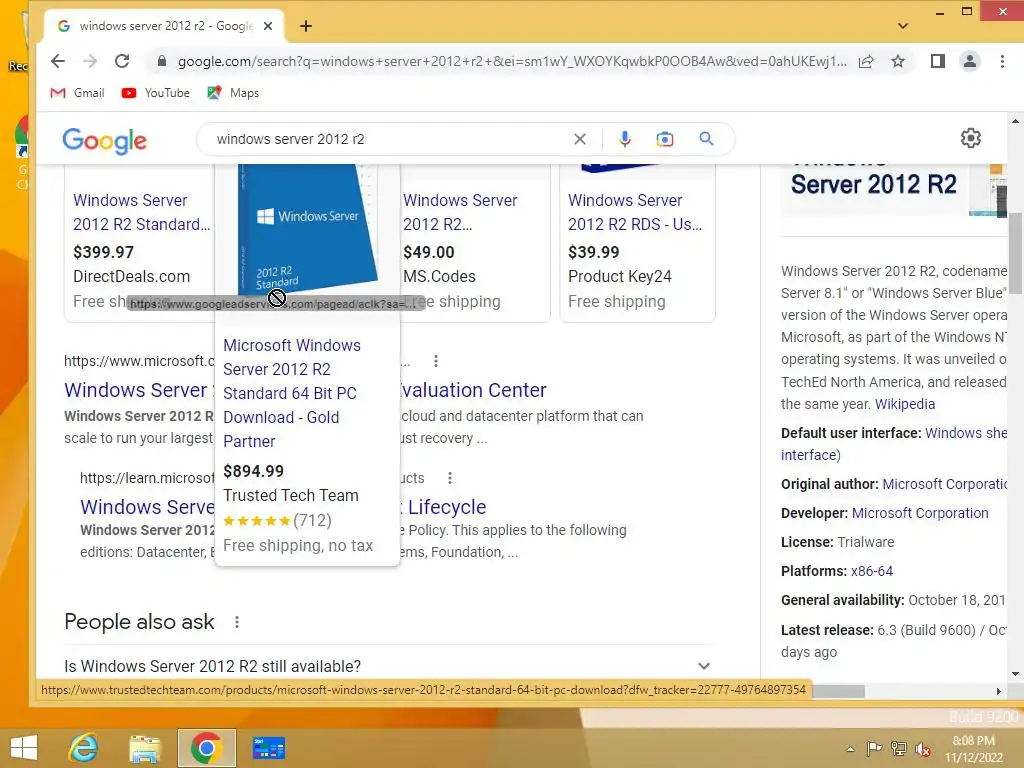Reload the current page

122,61
